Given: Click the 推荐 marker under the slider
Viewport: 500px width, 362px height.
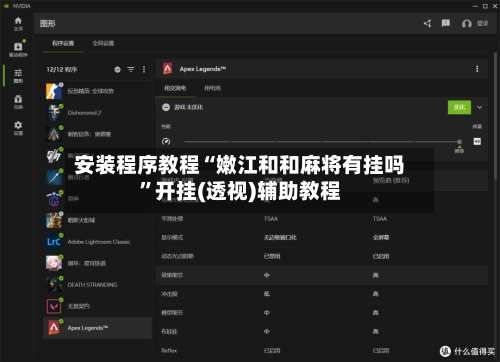Looking at the screenshot, I should pos(459,150).
